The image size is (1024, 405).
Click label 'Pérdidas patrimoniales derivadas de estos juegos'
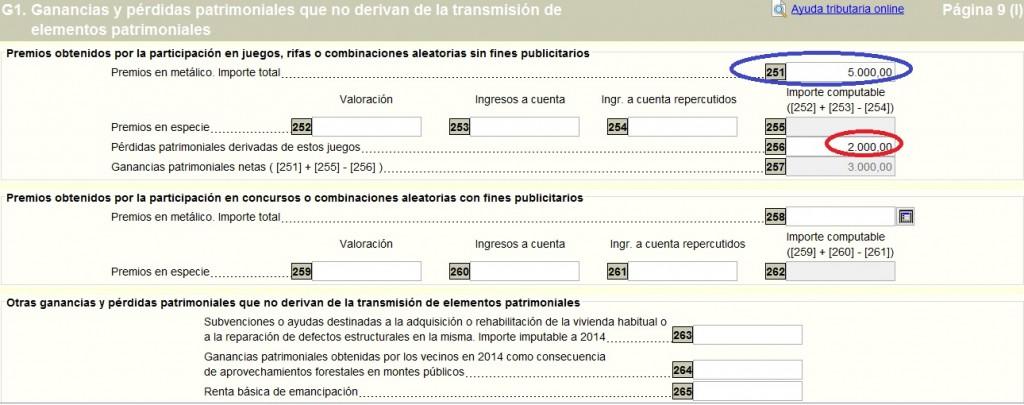coord(236,148)
